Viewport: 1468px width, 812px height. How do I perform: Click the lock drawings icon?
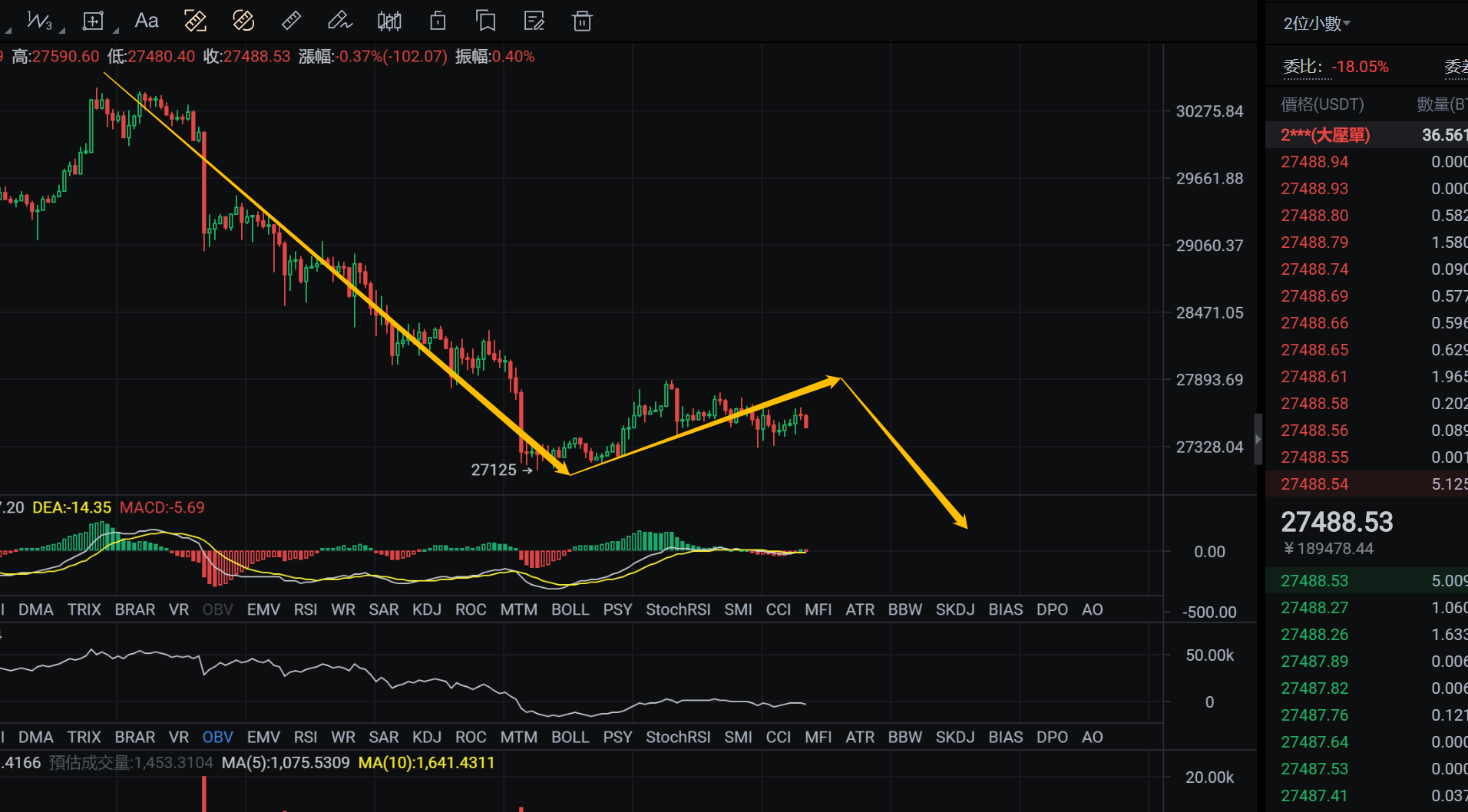click(438, 21)
